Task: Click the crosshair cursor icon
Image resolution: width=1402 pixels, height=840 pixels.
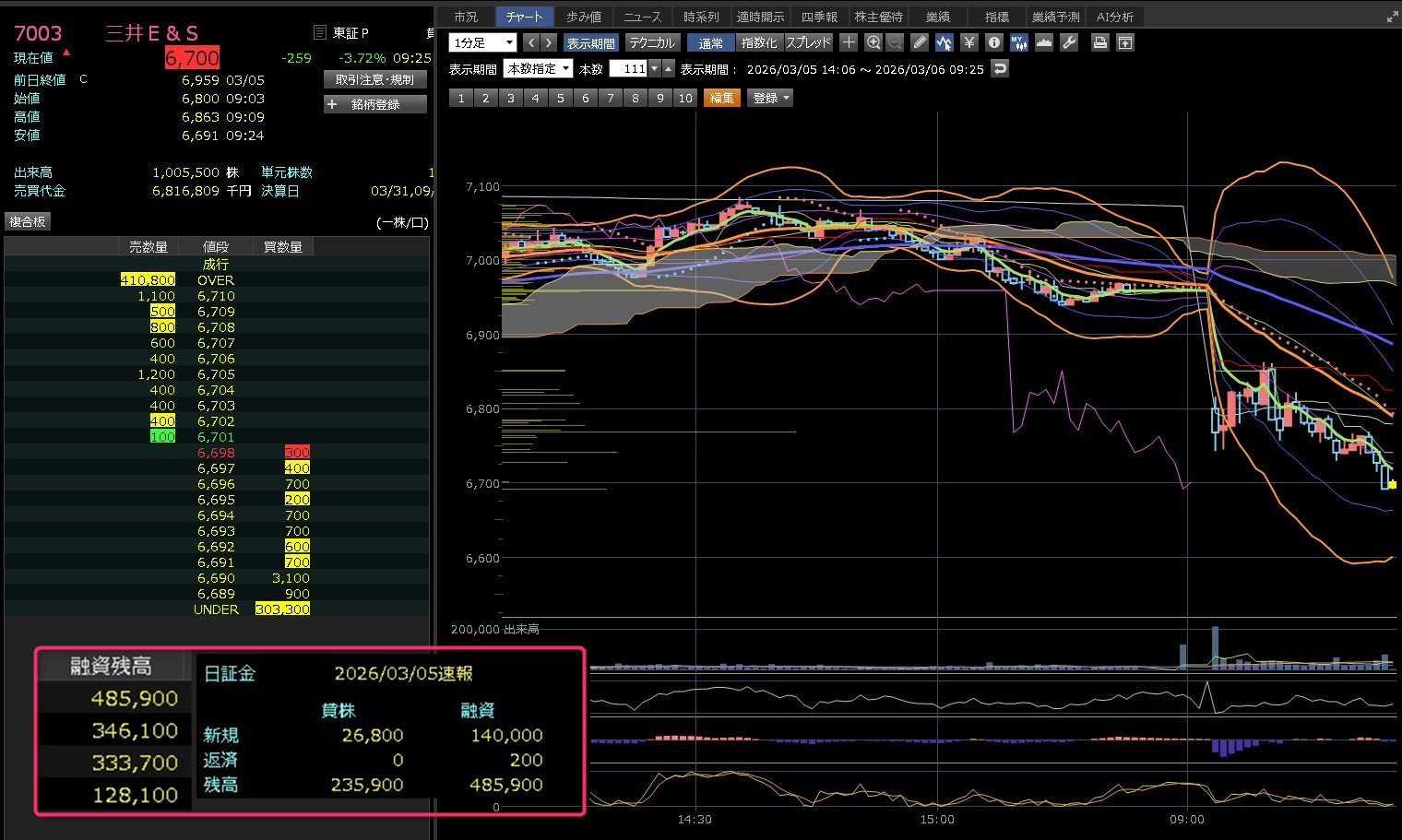Action: 849,42
